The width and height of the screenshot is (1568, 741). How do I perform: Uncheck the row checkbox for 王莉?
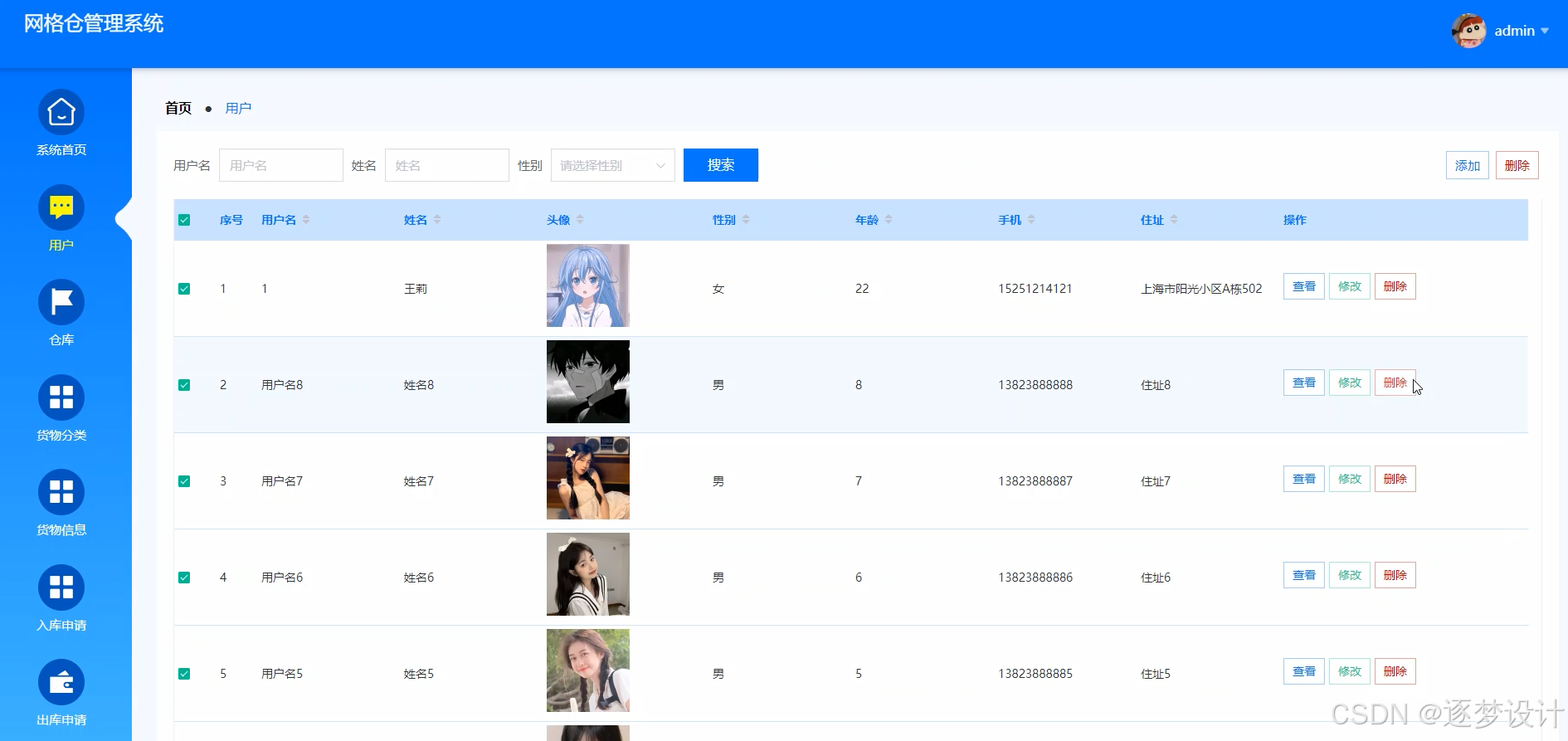point(184,289)
